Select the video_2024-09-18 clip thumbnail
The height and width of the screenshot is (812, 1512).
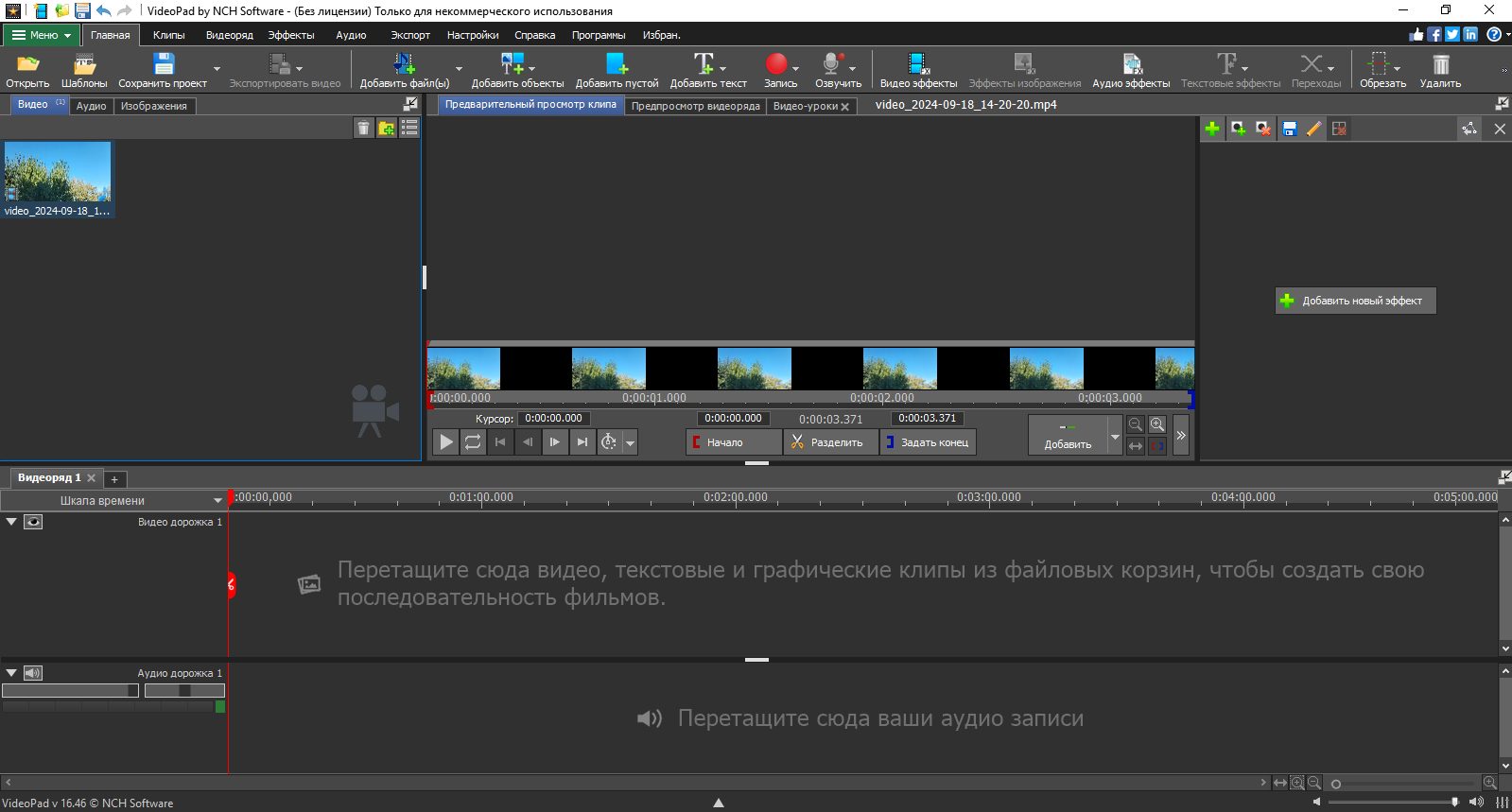click(x=58, y=173)
